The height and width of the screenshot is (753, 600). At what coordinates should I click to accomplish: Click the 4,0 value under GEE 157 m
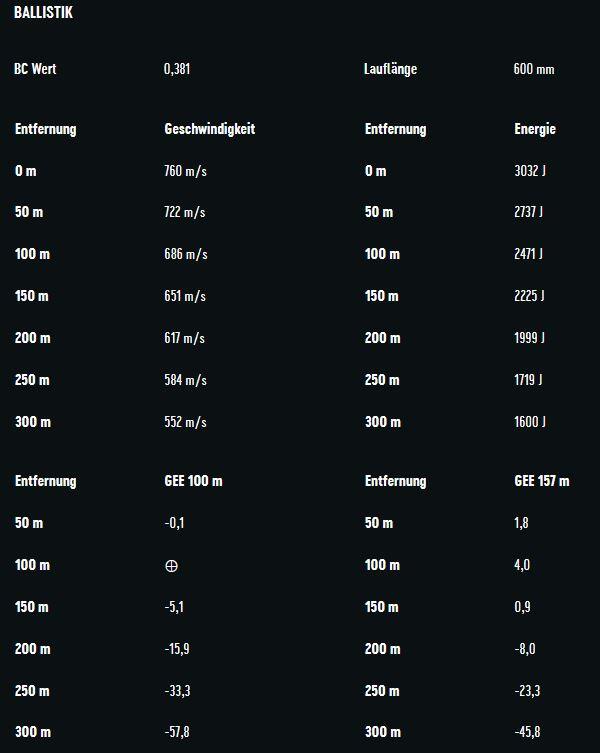(x=522, y=565)
